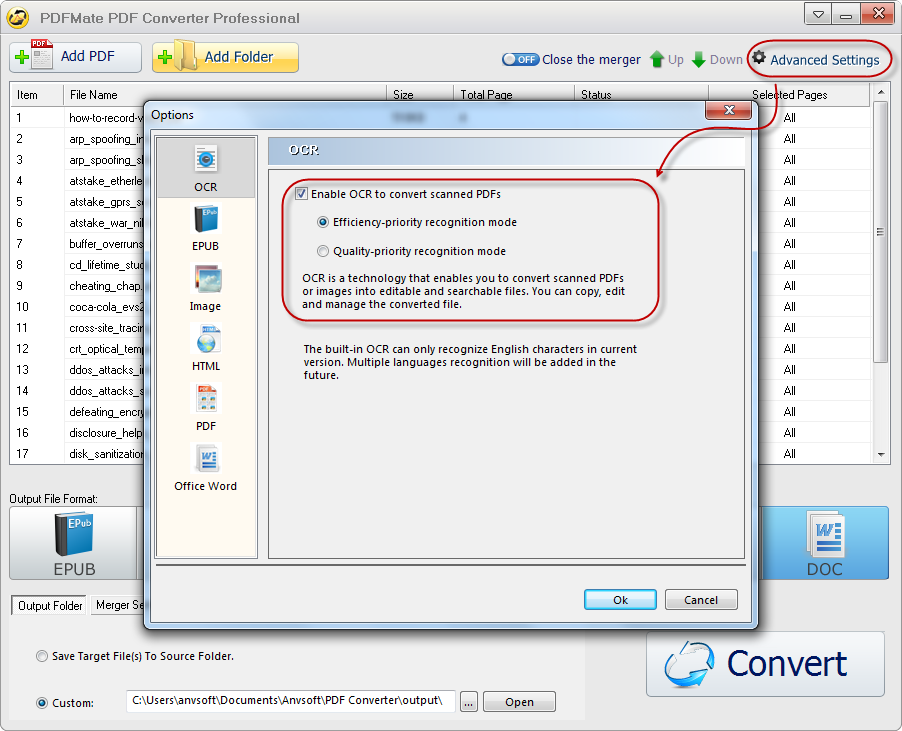Click the PDFMate app logo icon
The width and height of the screenshot is (902, 731).
click(x=18, y=17)
